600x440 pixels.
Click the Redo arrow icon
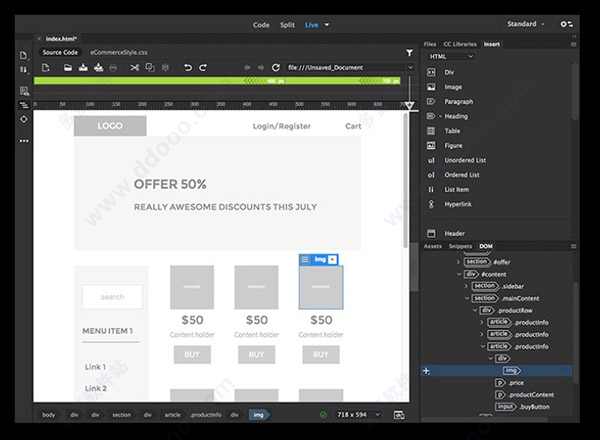pos(203,68)
